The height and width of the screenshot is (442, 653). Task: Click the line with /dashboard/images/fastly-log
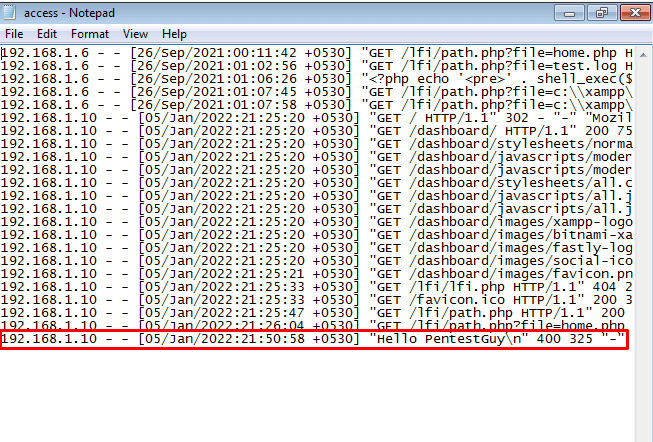pos(317,248)
